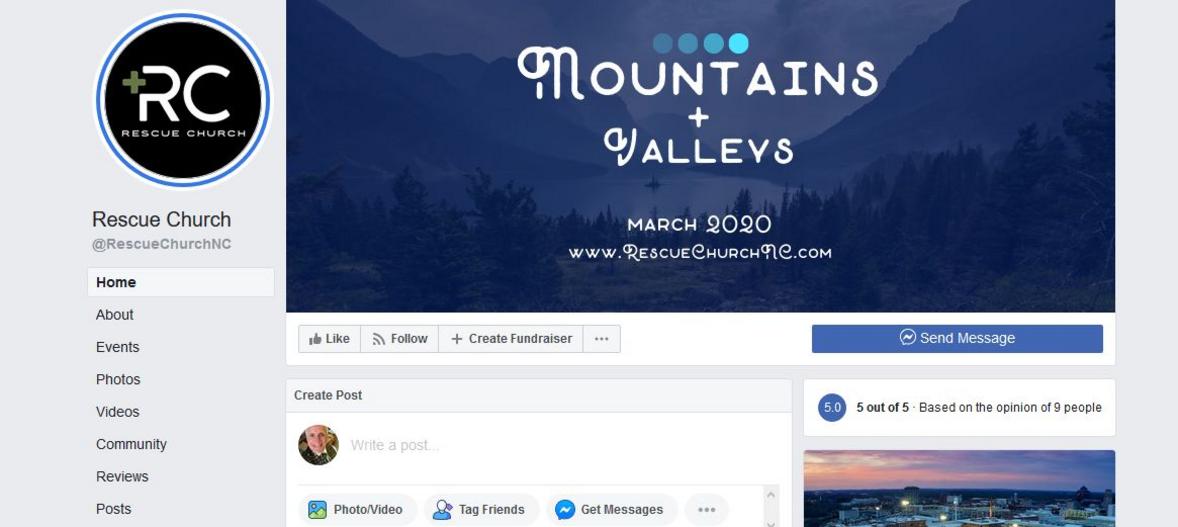Image resolution: width=1178 pixels, height=527 pixels.
Task: Click scroll-up arrow in post options
Action: click(770, 495)
